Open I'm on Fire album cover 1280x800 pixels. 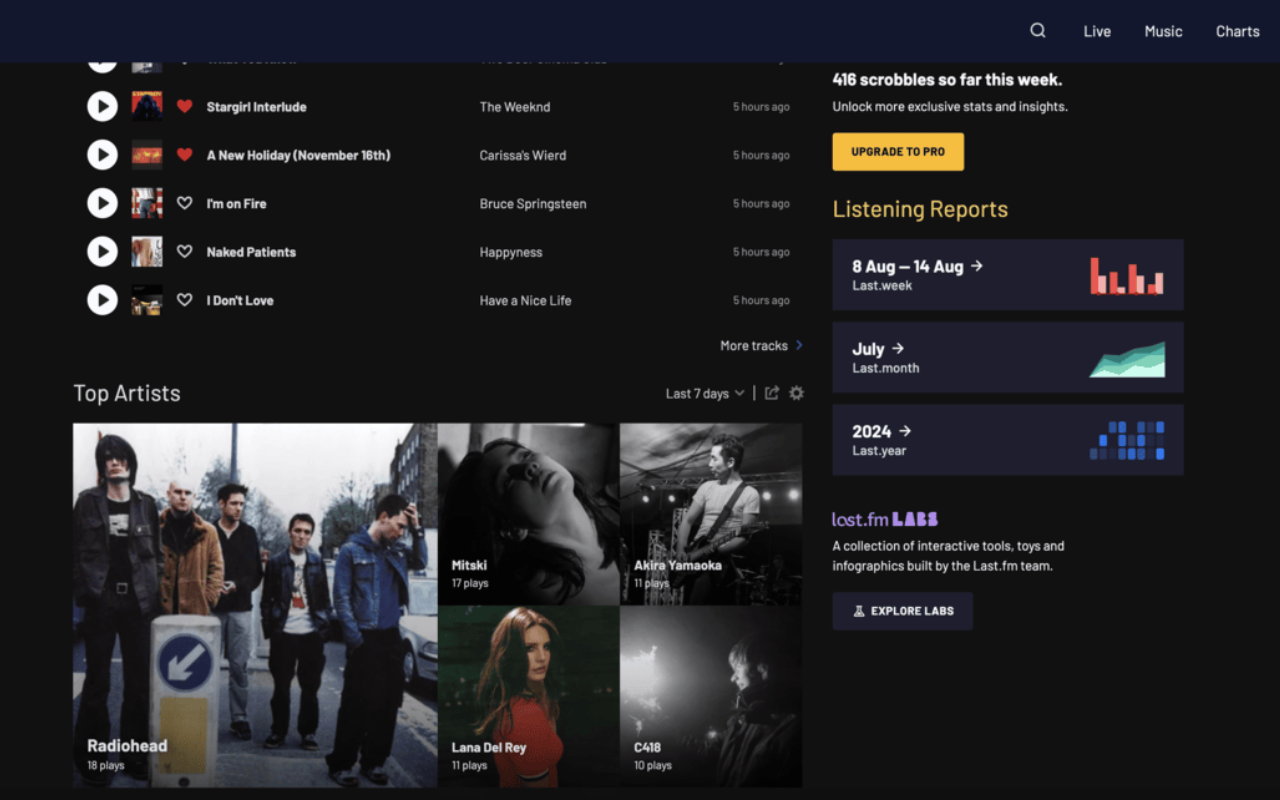tap(147, 203)
